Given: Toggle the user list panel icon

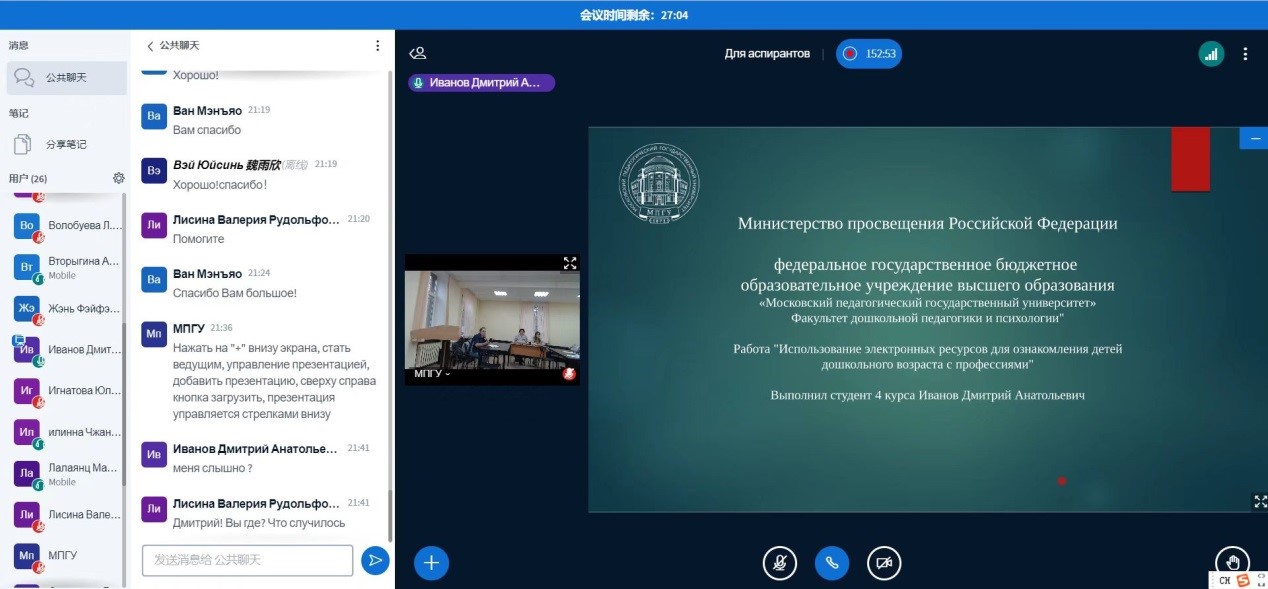Looking at the screenshot, I should point(418,53).
